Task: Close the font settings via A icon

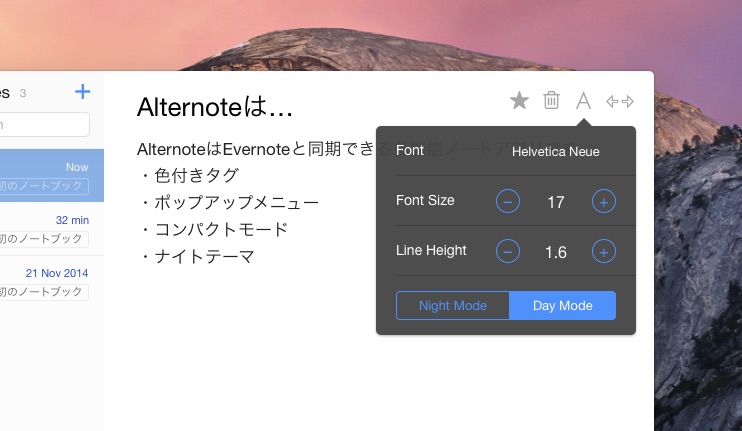Action: point(583,101)
